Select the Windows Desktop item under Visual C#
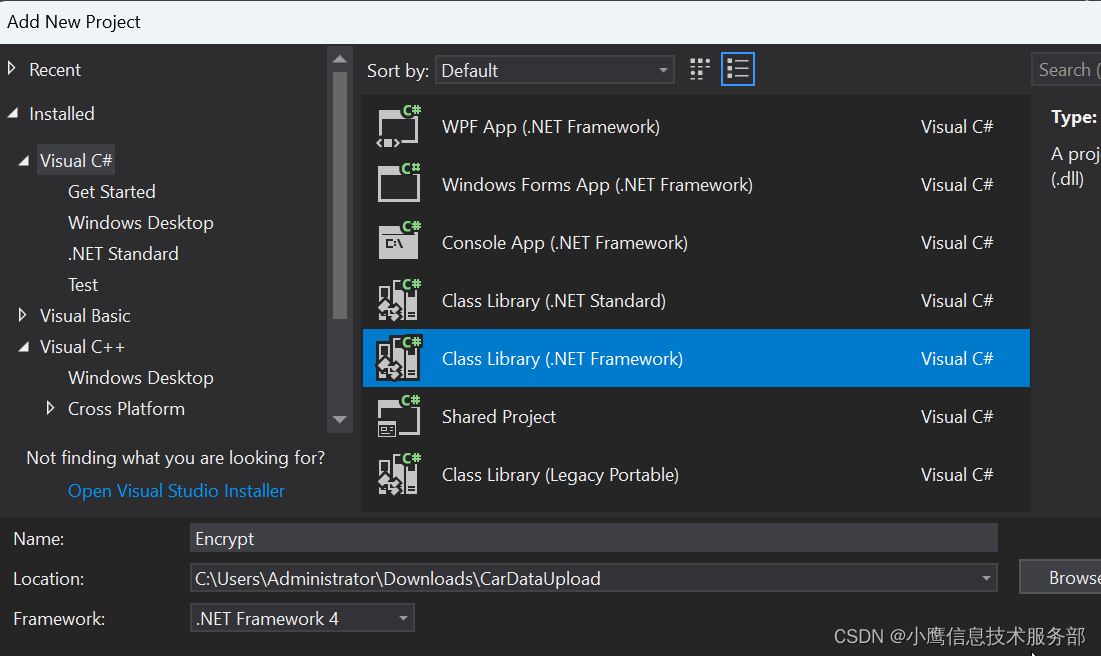 click(x=140, y=222)
